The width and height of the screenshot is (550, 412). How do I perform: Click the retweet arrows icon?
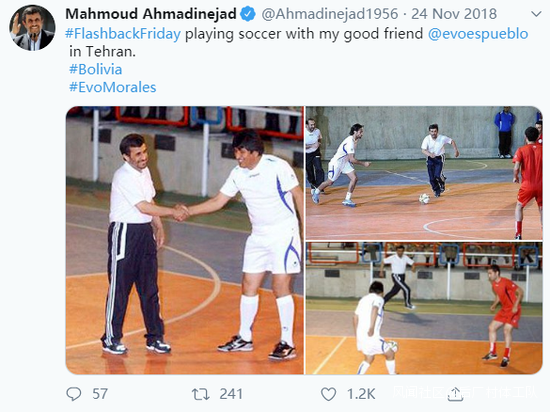(x=201, y=394)
